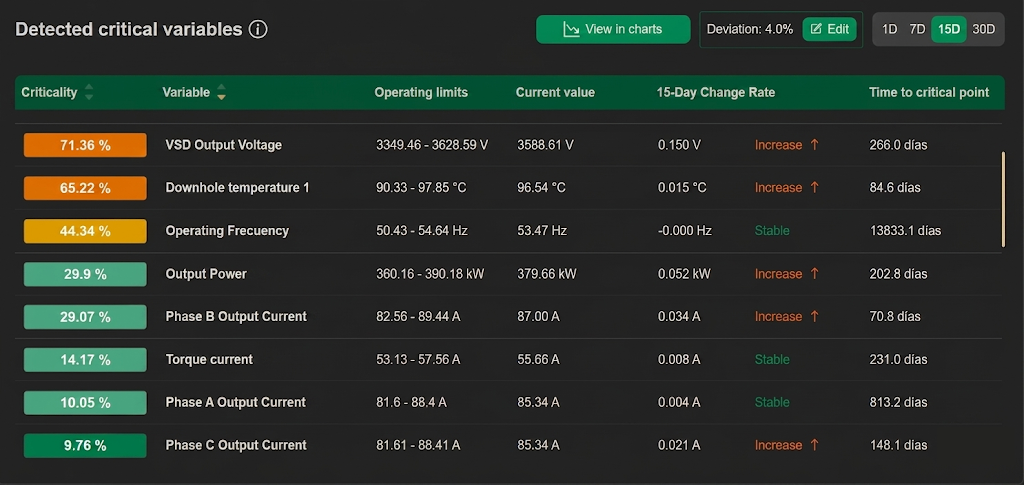Click Stable status for Operating Frecuency
The height and width of the screenshot is (485, 1024).
[x=772, y=231]
